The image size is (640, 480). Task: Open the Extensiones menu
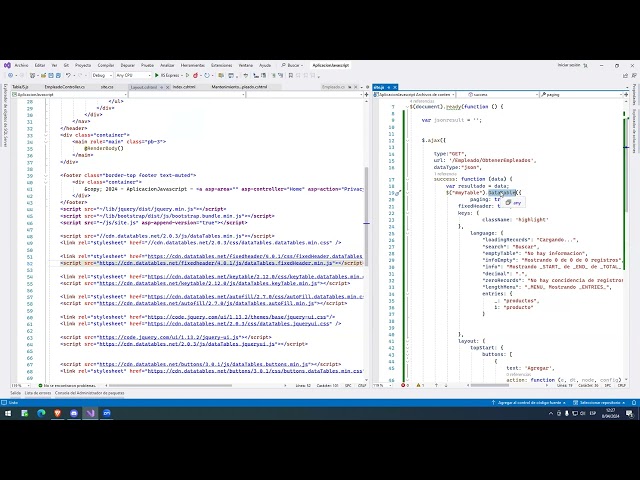(221, 65)
